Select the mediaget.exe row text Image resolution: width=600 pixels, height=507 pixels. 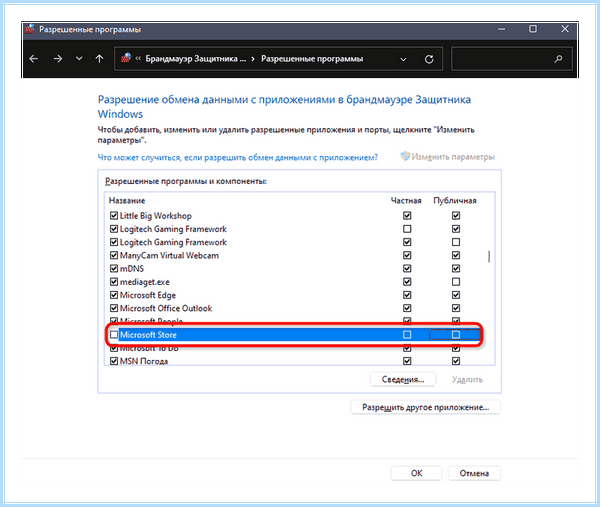coord(145,282)
